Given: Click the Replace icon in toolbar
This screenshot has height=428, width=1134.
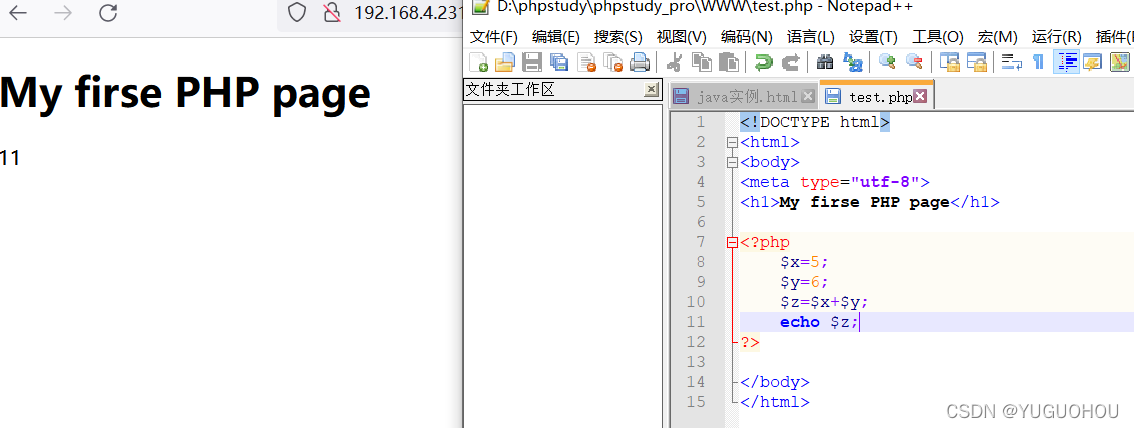Looking at the screenshot, I should coord(853,63).
